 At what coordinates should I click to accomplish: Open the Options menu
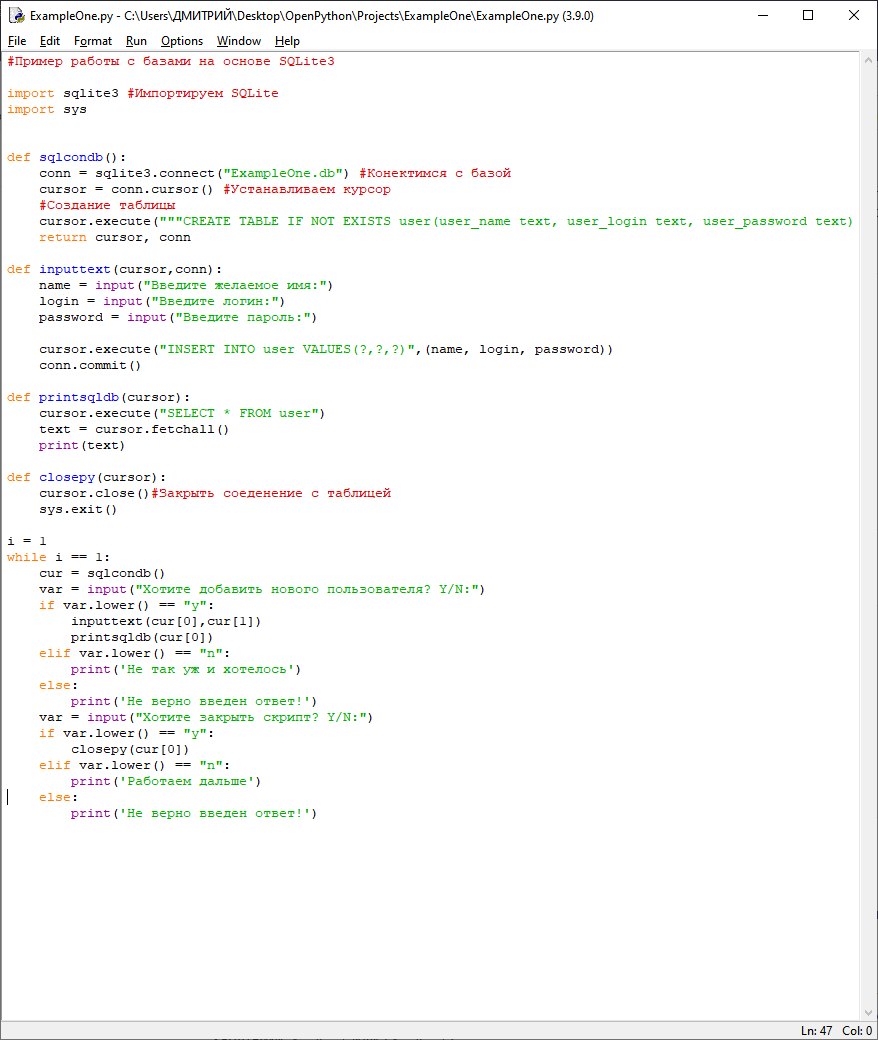182,41
